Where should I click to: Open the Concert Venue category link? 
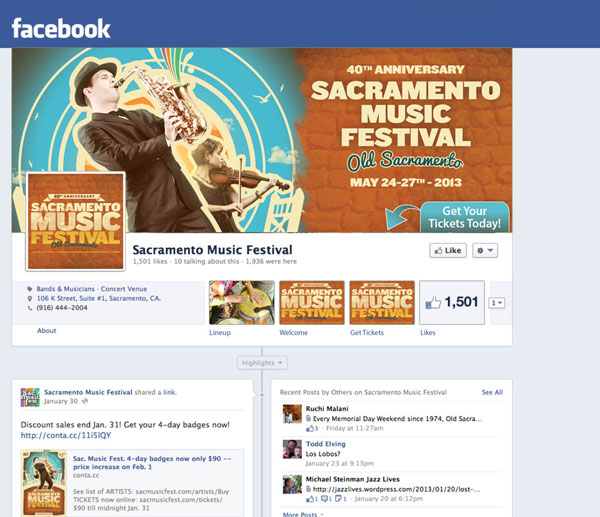click(124, 289)
